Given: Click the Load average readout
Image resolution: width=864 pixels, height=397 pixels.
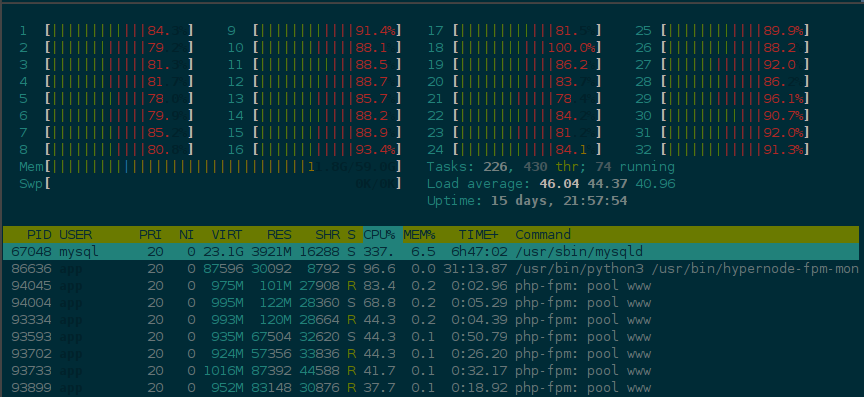Looking at the screenshot, I should click(x=551, y=184).
